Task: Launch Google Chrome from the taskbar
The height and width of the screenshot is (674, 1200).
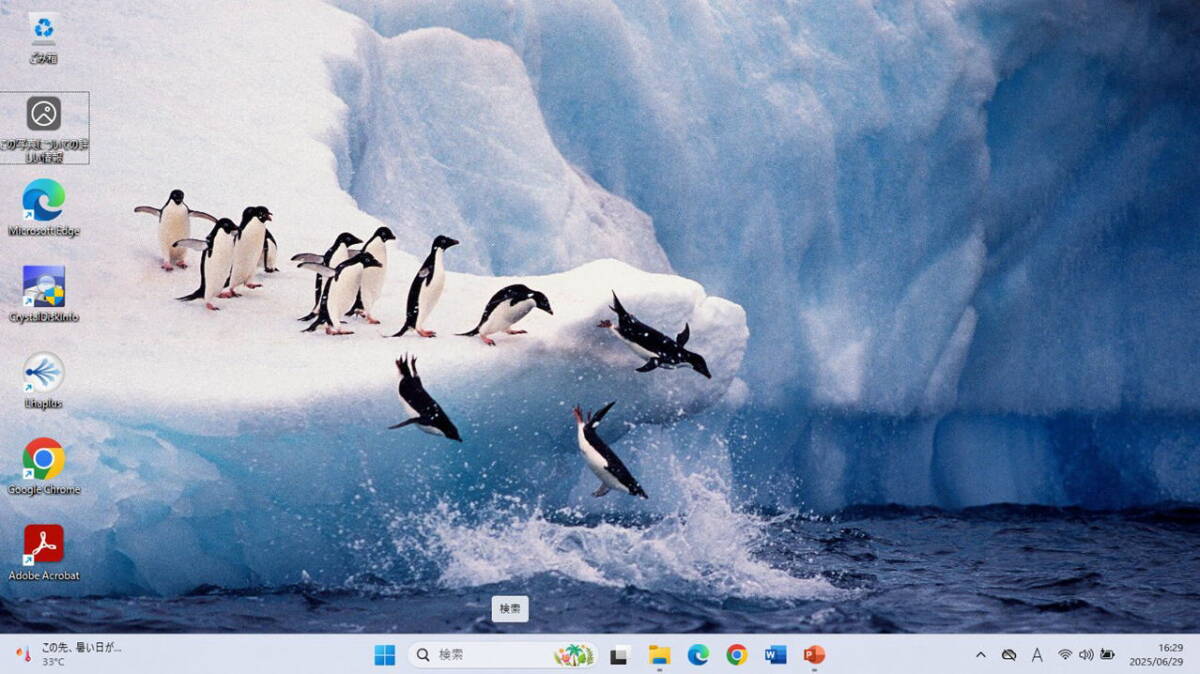Action: tap(737, 655)
